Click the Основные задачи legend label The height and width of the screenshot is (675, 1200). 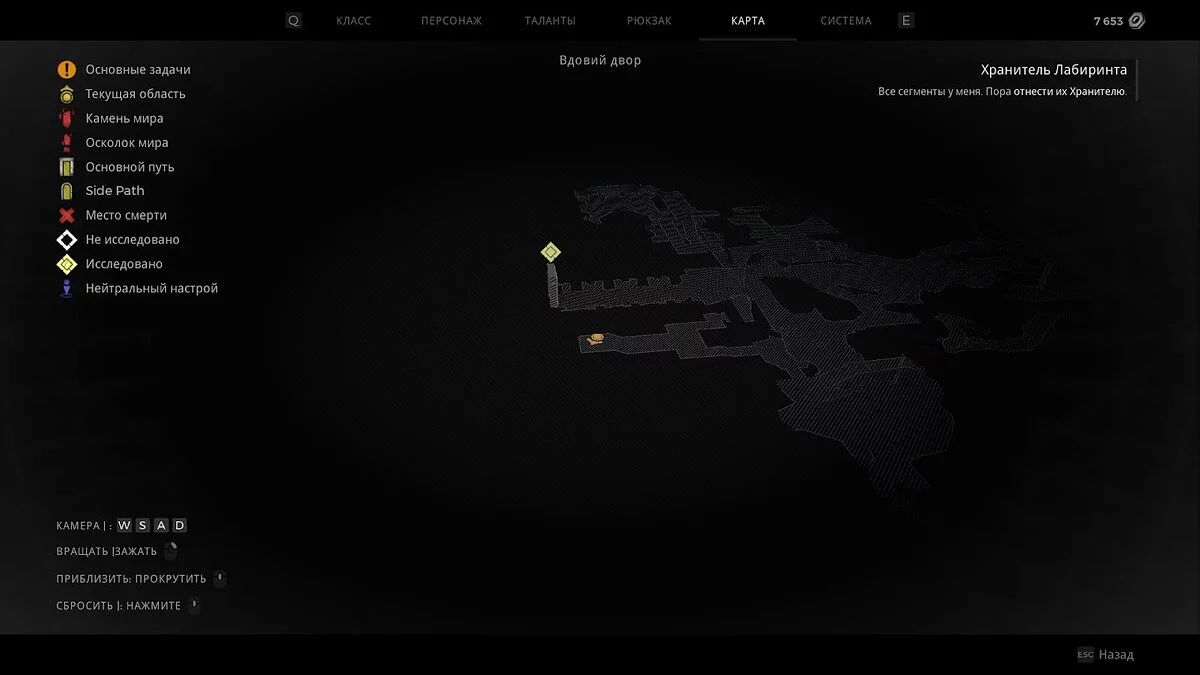[138, 70]
